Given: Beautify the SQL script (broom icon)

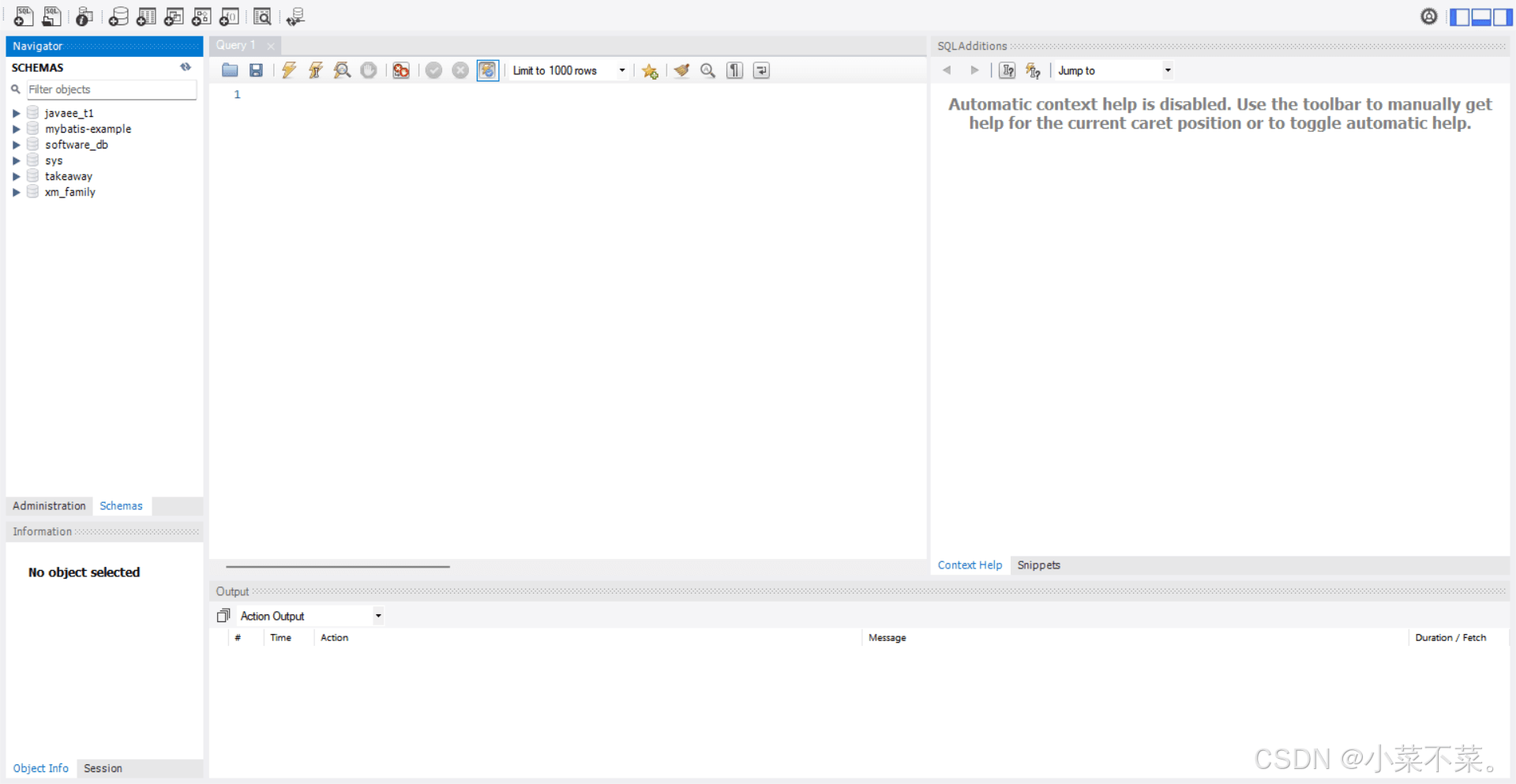Looking at the screenshot, I should click(682, 70).
